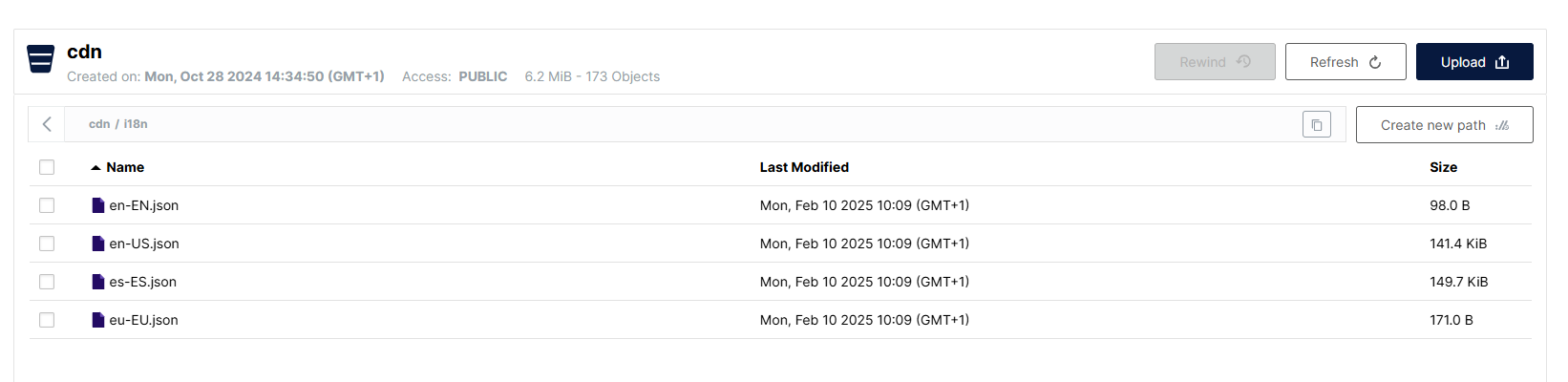The height and width of the screenshot is (382, 1568).
Task: Copy the current path using copy icon
Action: coord(1316,125)
